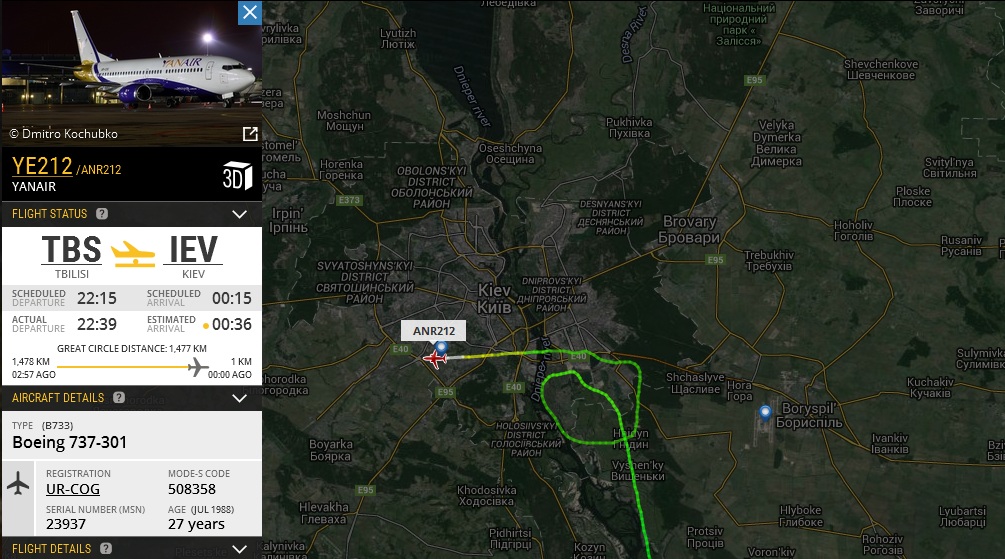Close the flight info panel
This screenshot has height=559, width=1005.
click(x=250, y=12)
